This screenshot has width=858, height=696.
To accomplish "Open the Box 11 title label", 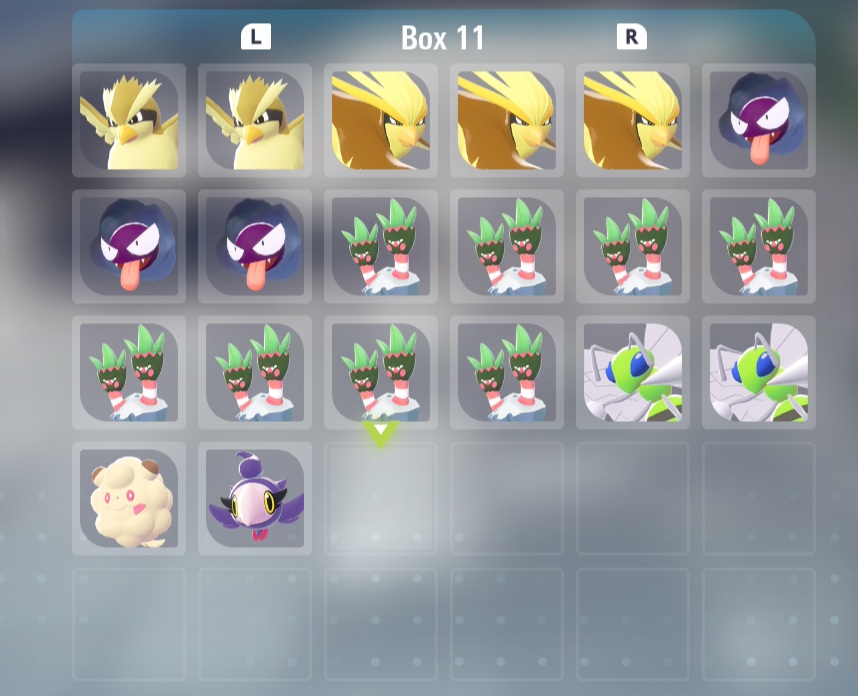I will click(443, 38).
